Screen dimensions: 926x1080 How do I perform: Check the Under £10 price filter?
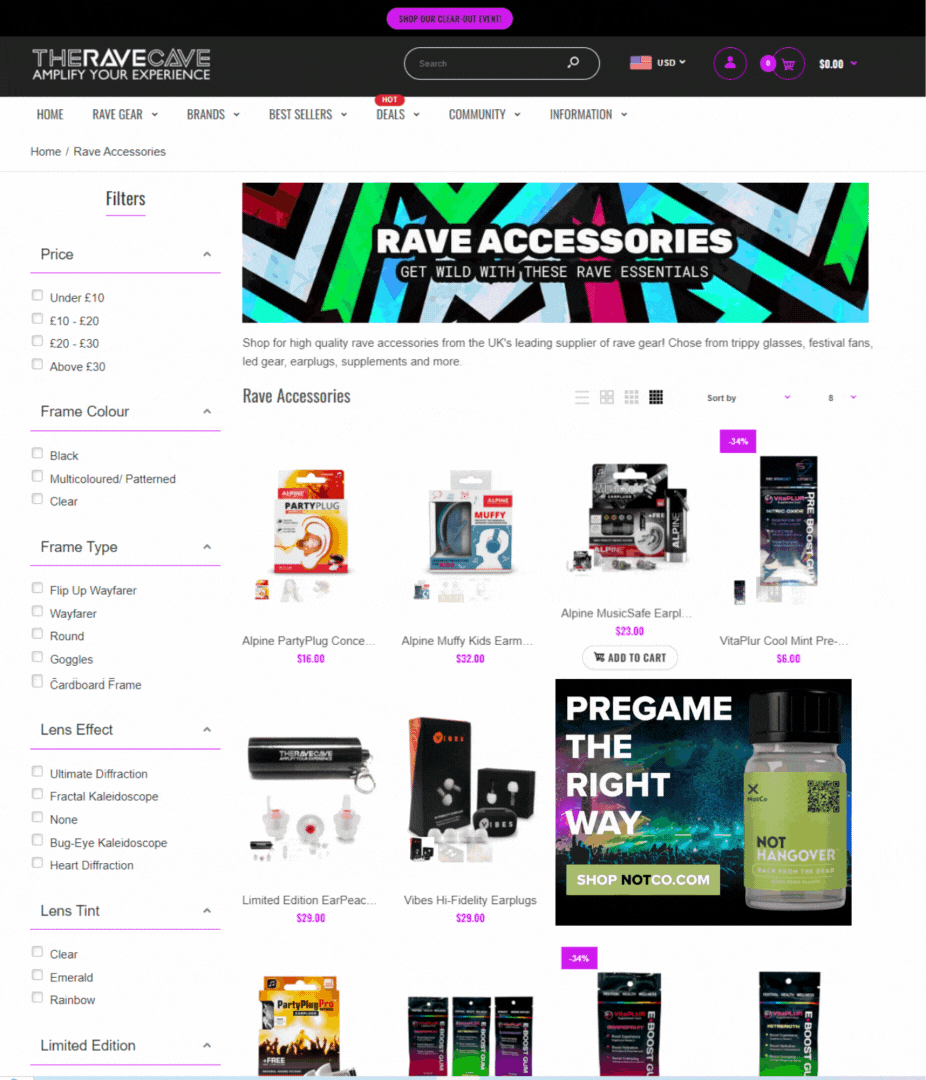point(37,295)
